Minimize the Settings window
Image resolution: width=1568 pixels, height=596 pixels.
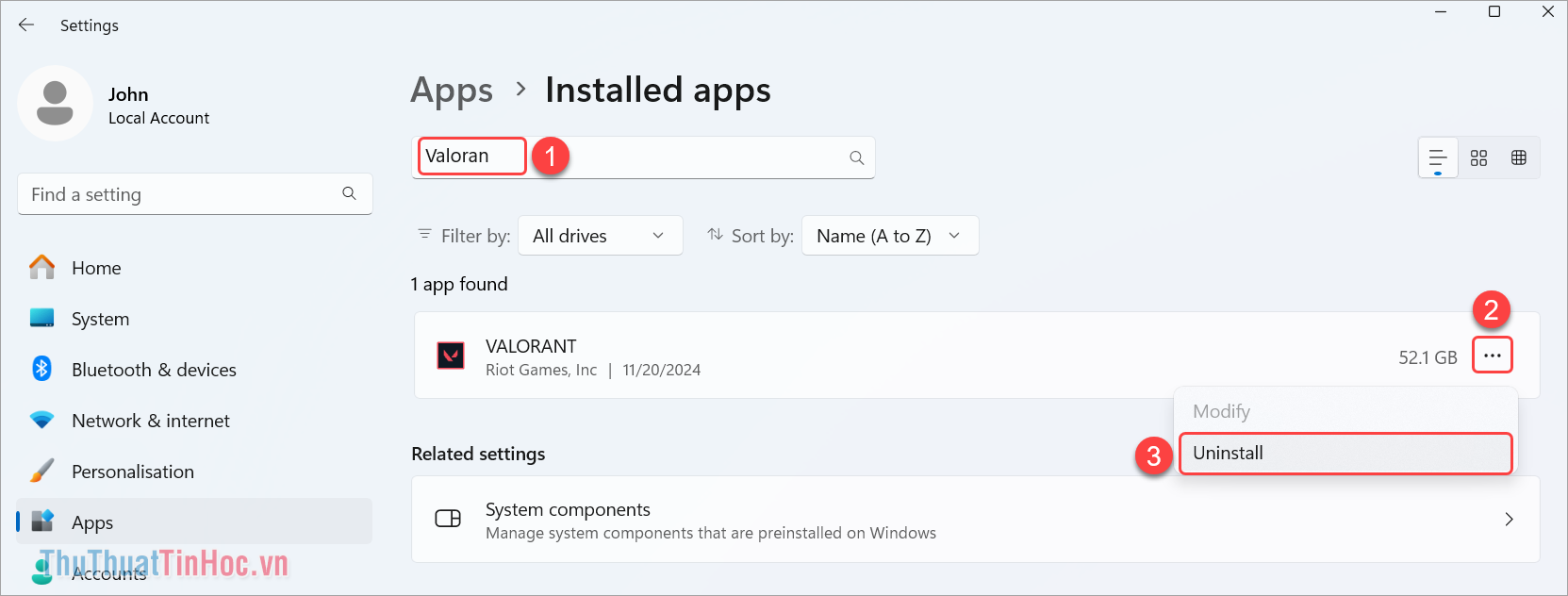click(1441, 12)
